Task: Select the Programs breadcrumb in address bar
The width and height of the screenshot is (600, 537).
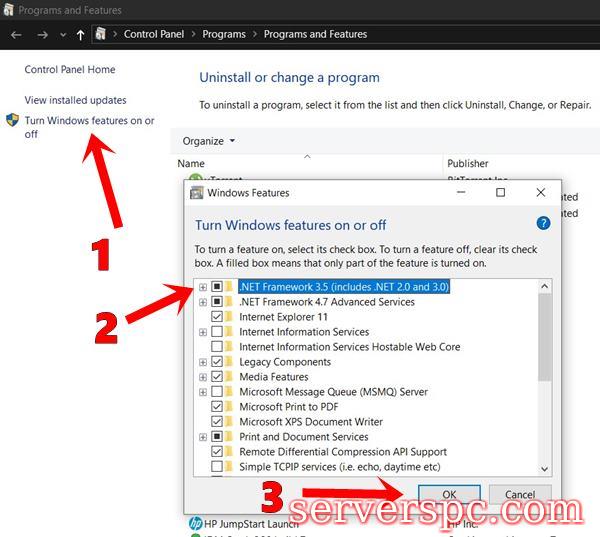Action: point(224,34)
